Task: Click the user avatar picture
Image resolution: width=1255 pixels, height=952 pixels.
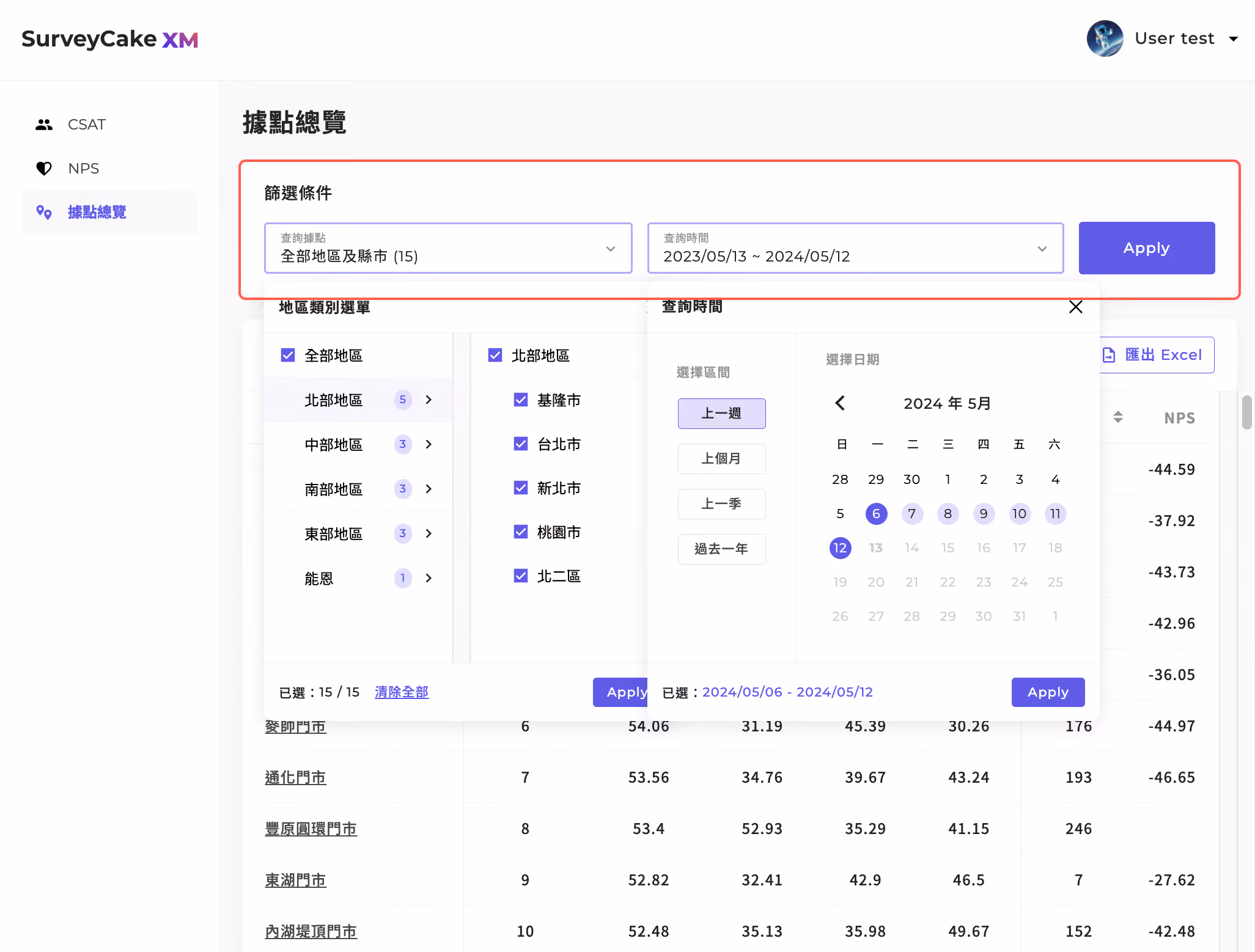Action: pos(1105,38)
